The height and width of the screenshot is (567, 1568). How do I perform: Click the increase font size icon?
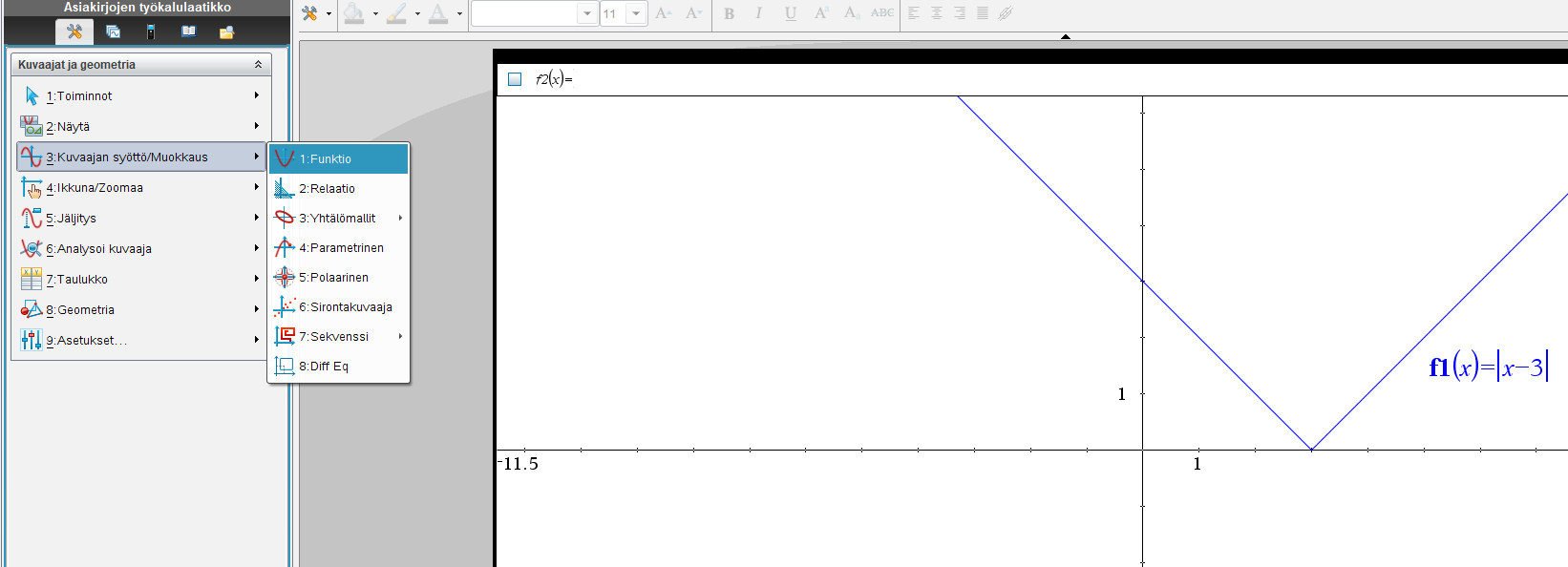[664, 13]
